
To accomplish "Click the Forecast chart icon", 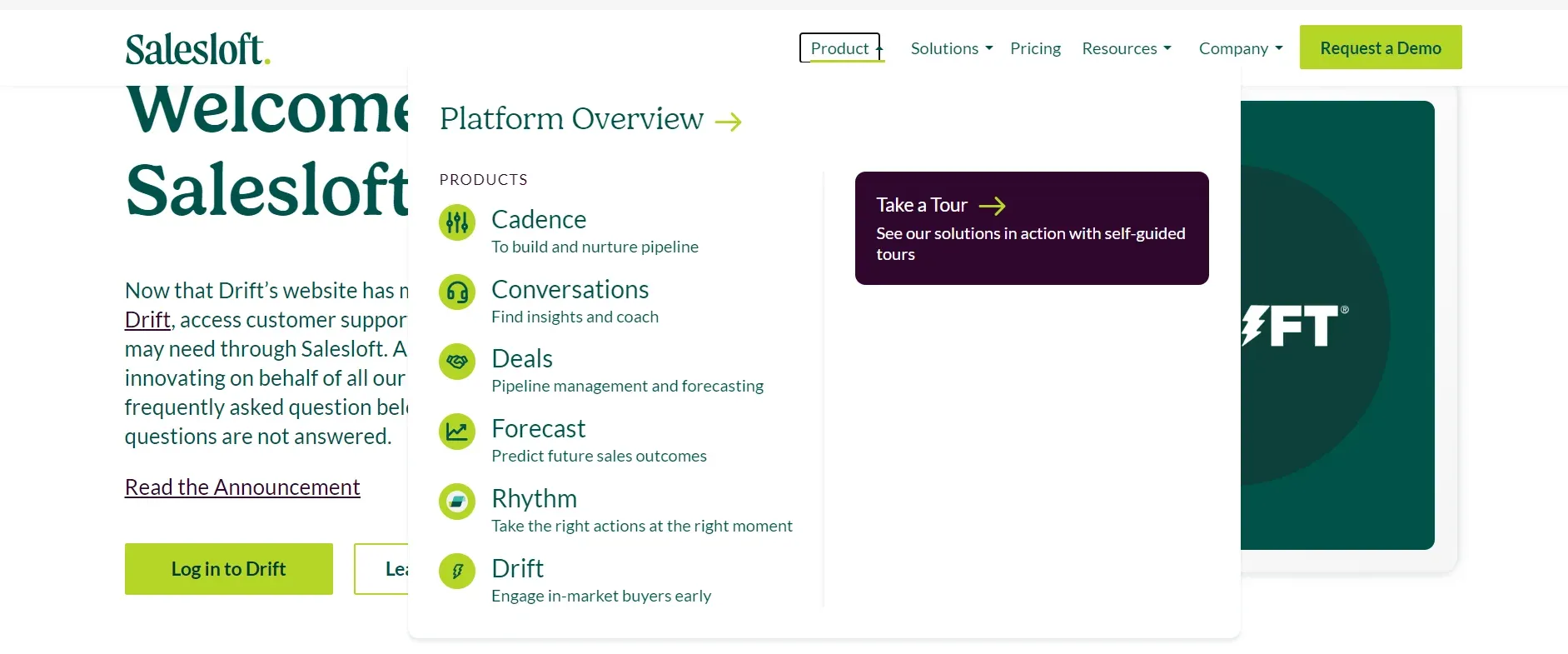I will tap(457, 432).
